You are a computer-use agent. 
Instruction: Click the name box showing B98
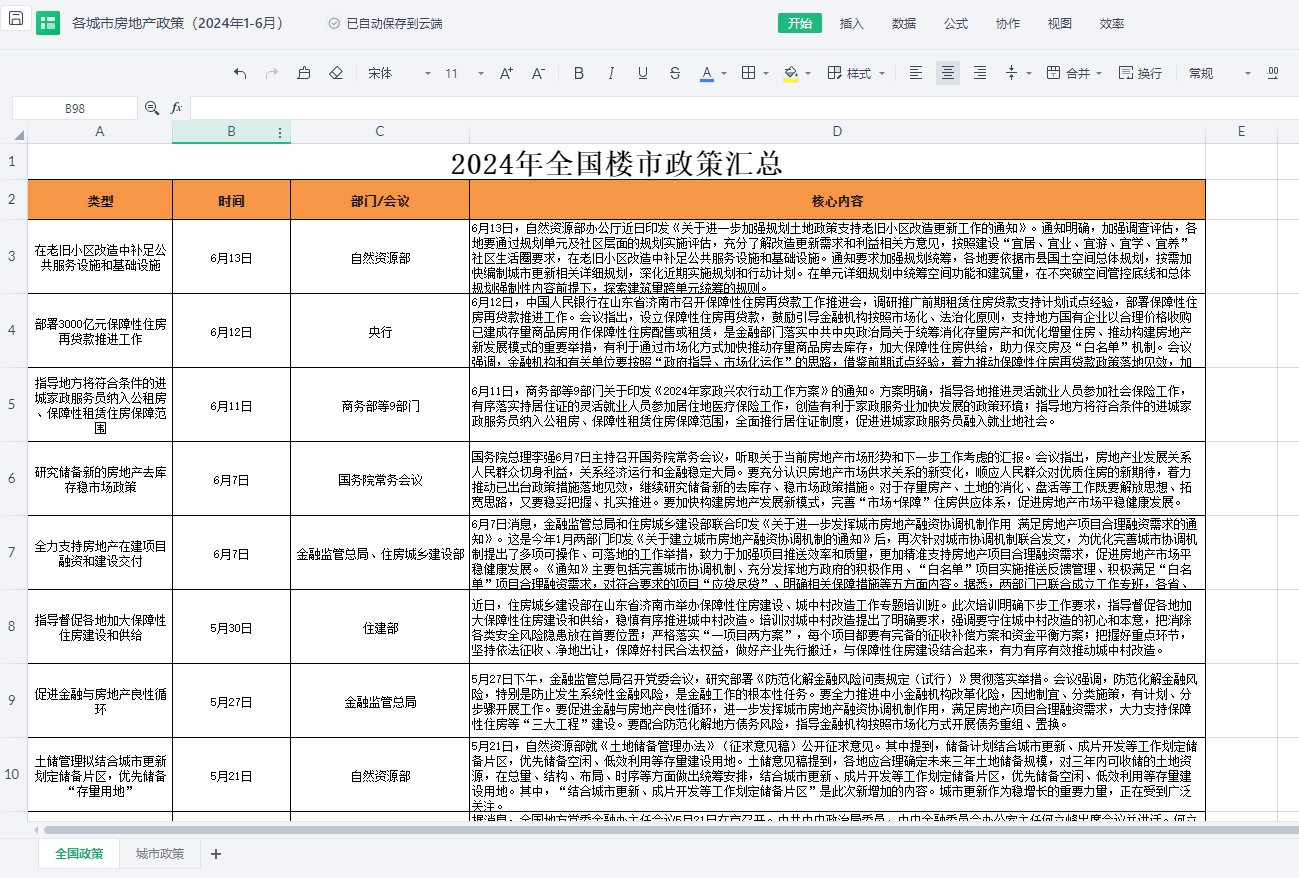(x=75, y=108)
